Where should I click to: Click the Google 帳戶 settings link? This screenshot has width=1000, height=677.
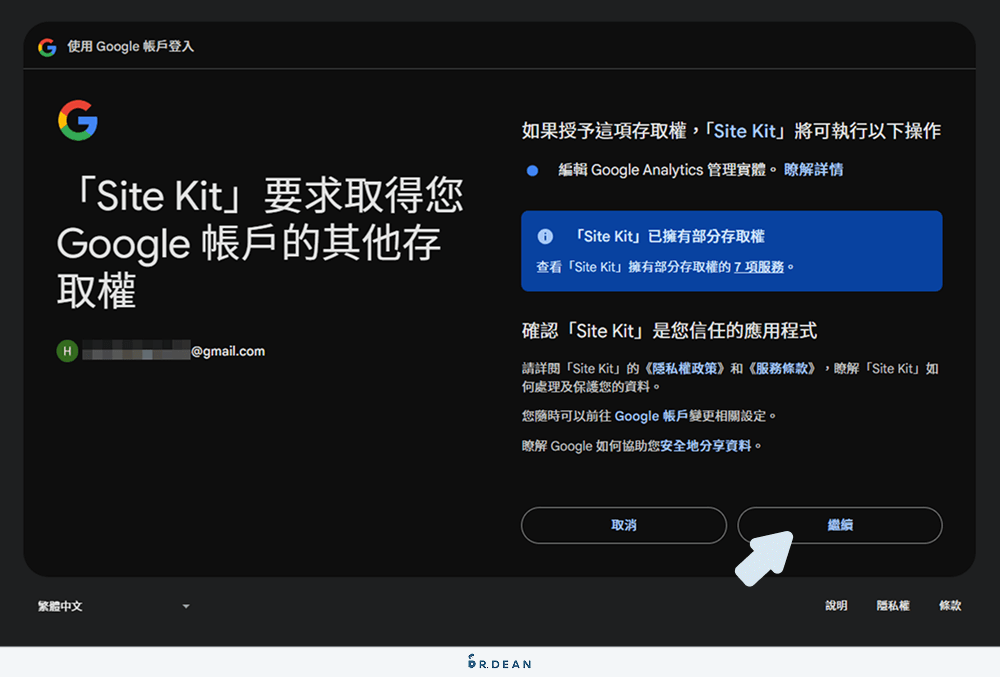tap(655, 415)
